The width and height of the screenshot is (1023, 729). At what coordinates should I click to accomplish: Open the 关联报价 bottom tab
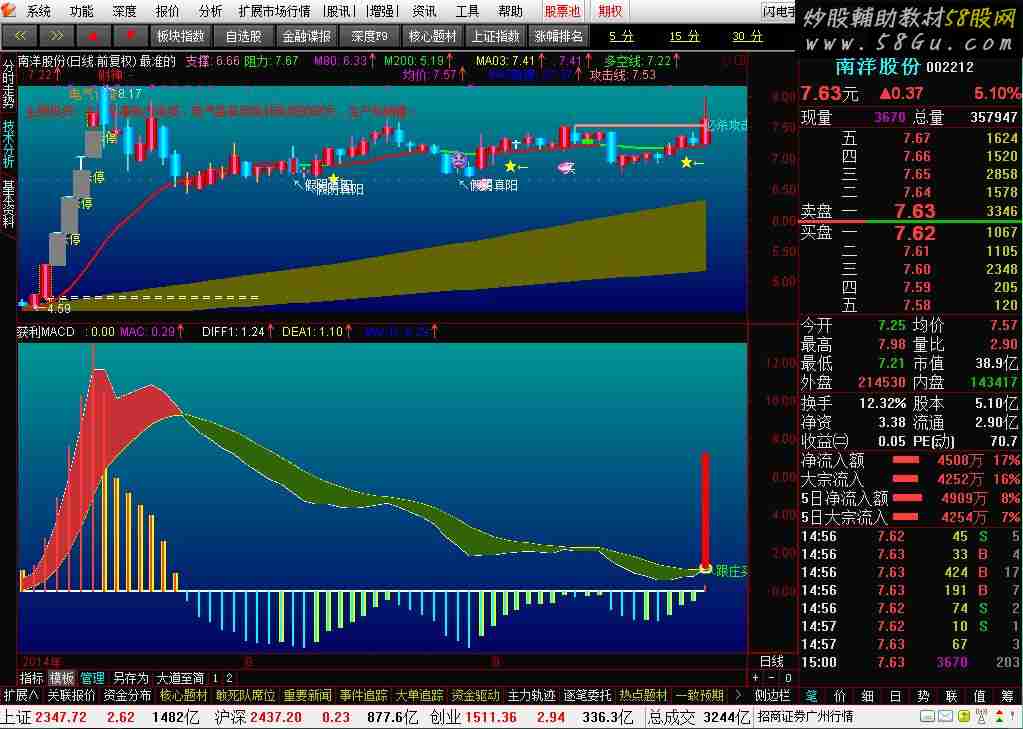click(x=71, y=696)
